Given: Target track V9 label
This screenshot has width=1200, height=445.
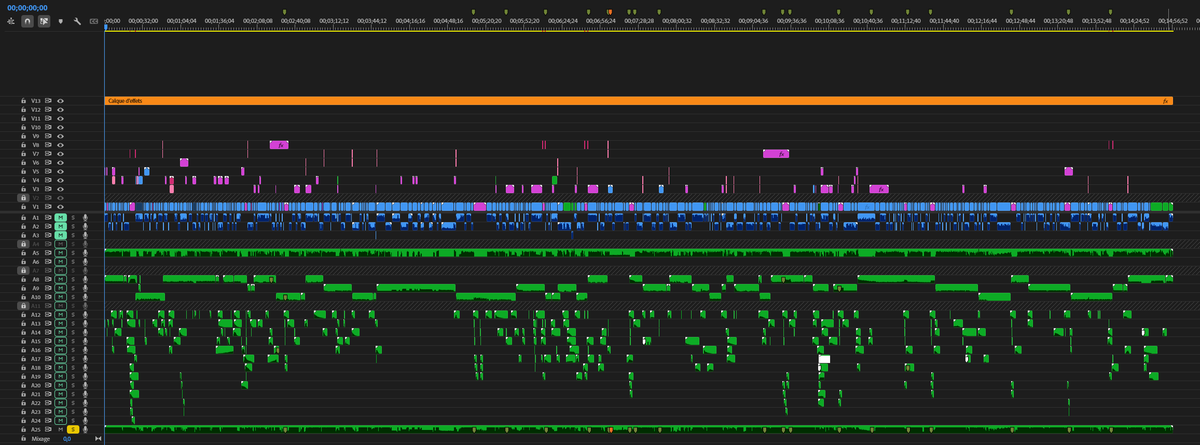Looking at the screenshot, I should point(36,136).
